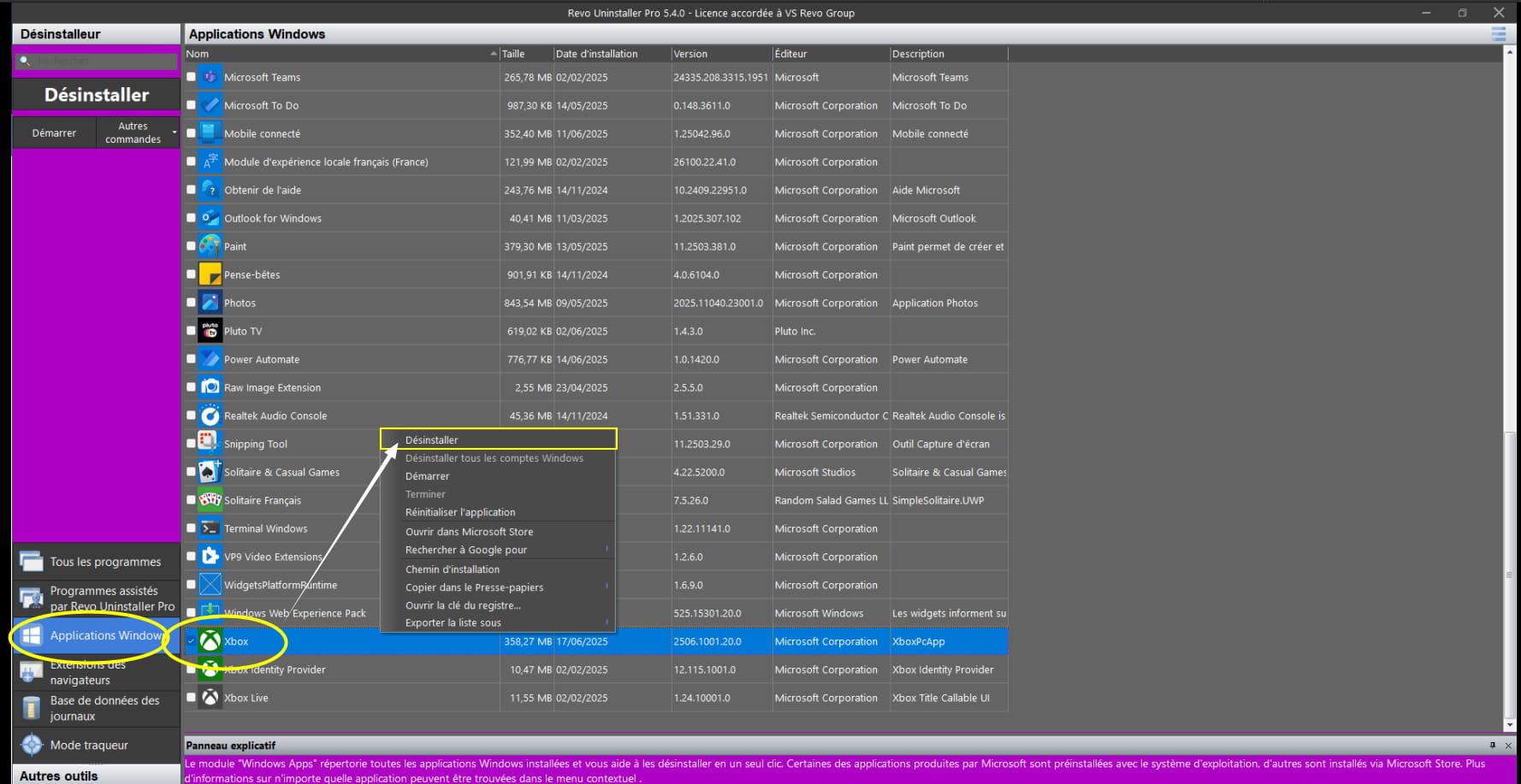Image resolution: width=1521 pixels, height=784 pixels.
Task: Select Chemin d'installation menu entry
Action: coord(498,569)
